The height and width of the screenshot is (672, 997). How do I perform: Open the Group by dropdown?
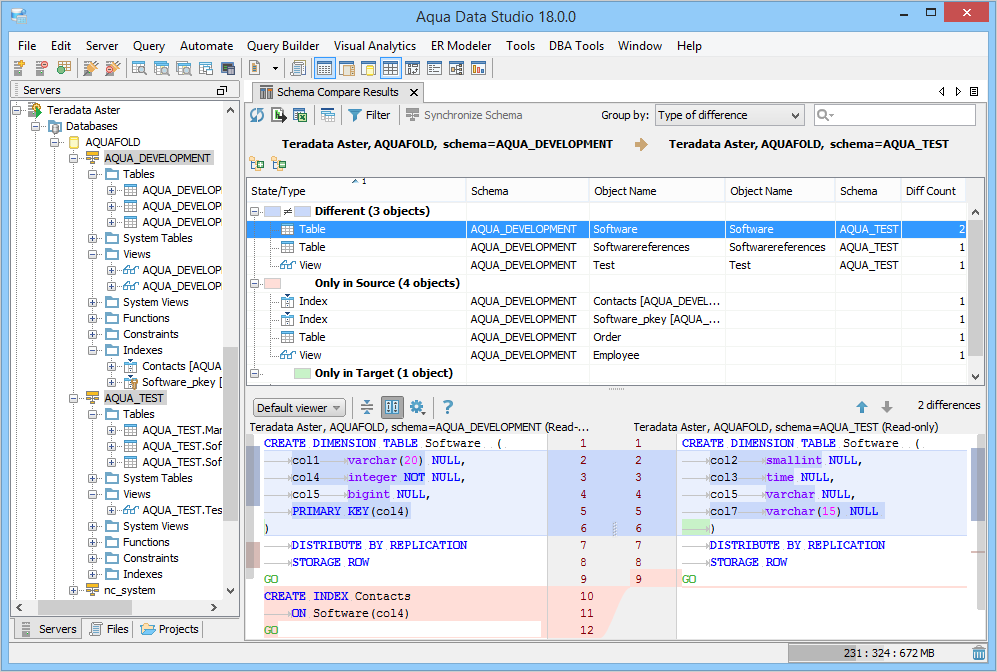(729, 115)
